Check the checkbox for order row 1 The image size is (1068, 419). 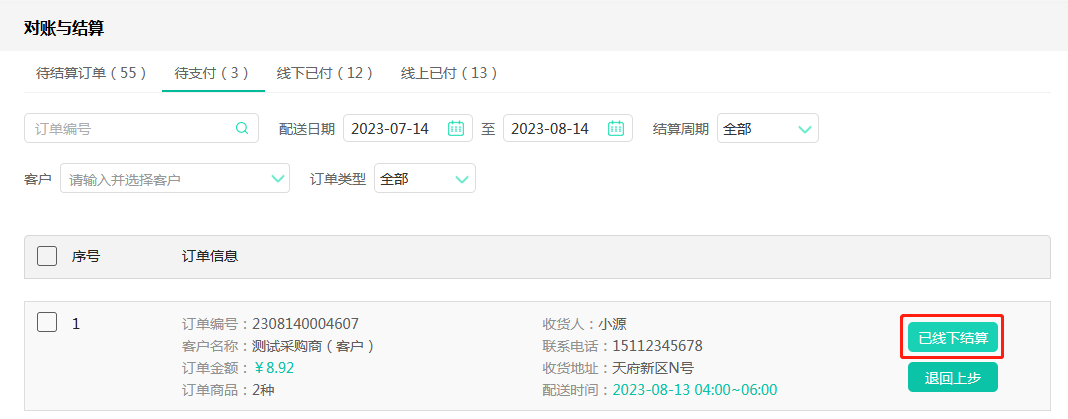(47, 323)
